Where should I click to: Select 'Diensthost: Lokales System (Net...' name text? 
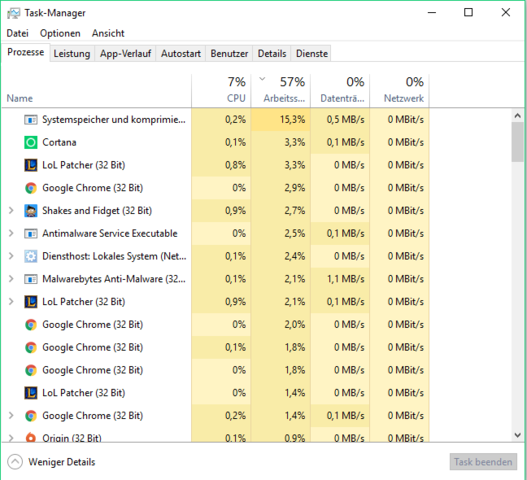pos(114,256)
